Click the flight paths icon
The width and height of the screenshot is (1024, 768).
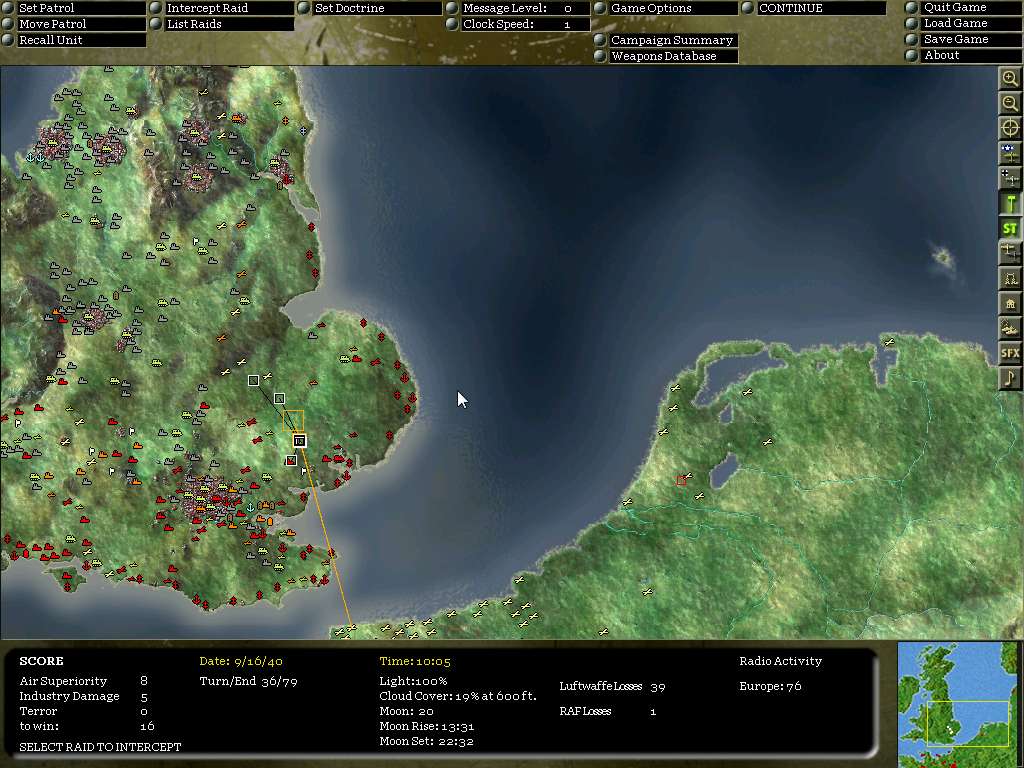(1010, 253)
